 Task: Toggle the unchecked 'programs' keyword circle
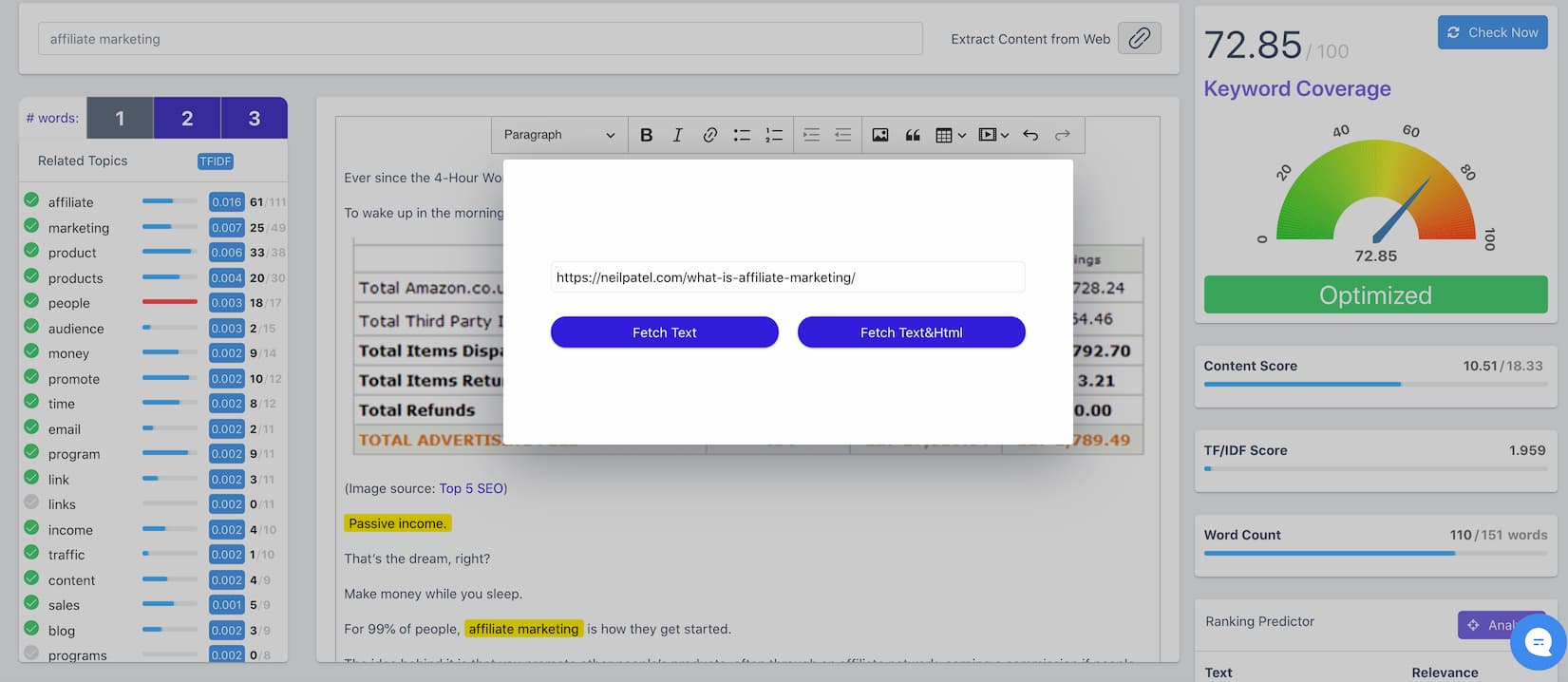pyautogui.click(x=31, y=654)
